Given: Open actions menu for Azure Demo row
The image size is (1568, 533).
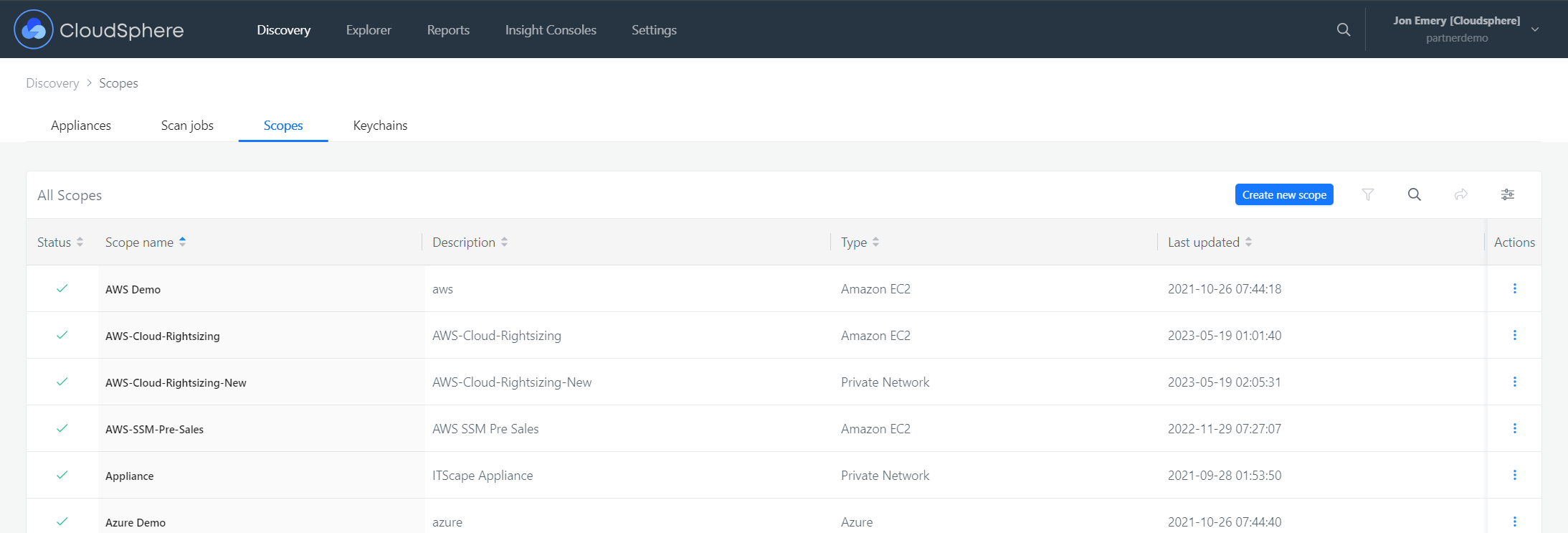Looking at the screenshot, I should (x=1515, y=522).
